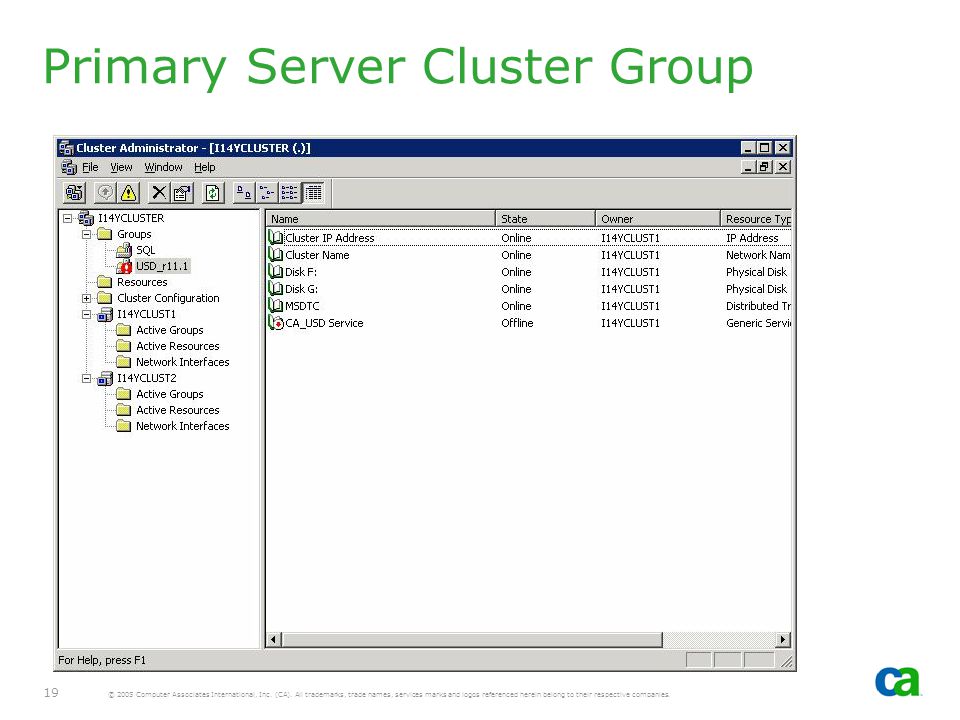The image size is (960, 720).
Task: Select the USD_r11.1 group
Action: coord(162,266)
